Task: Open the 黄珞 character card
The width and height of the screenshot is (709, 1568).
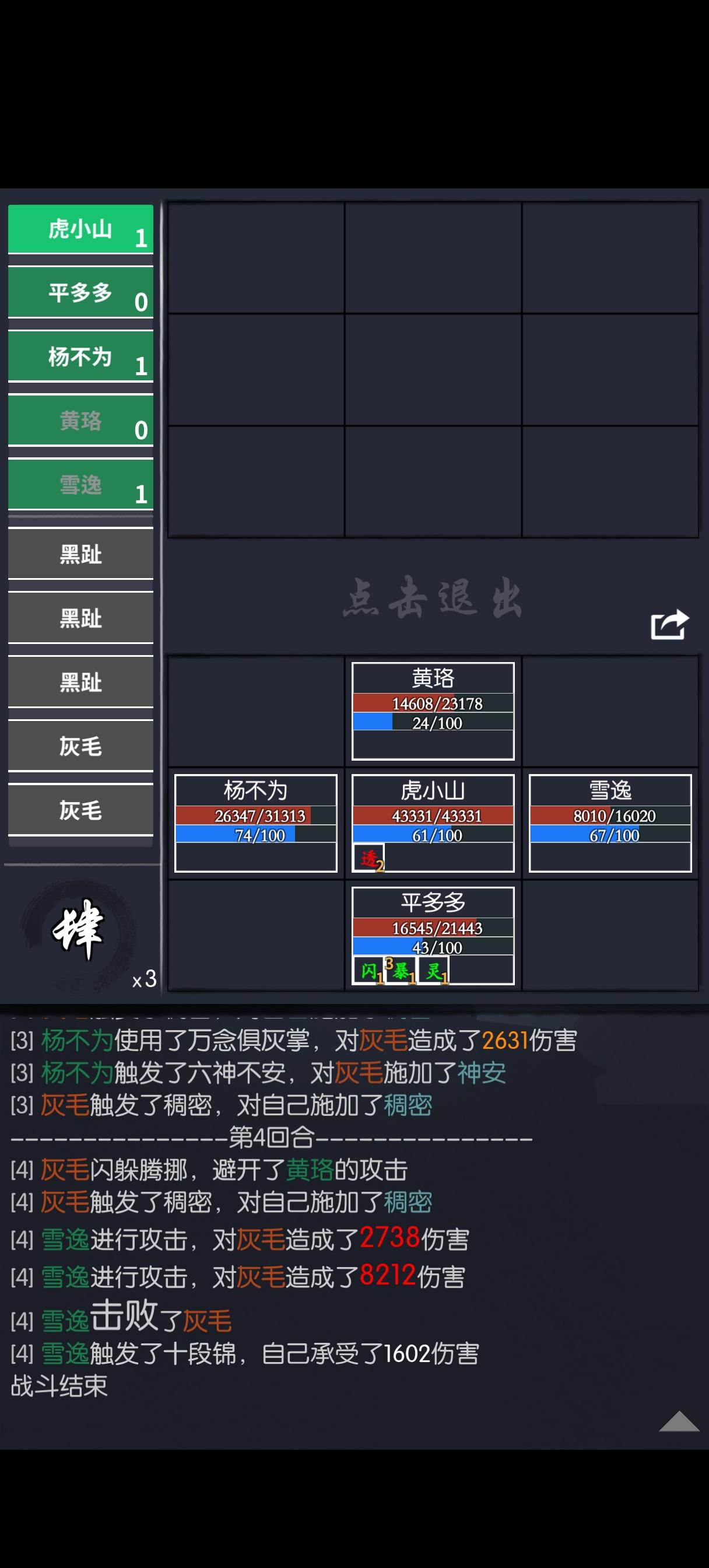Action: pos(433,711)
